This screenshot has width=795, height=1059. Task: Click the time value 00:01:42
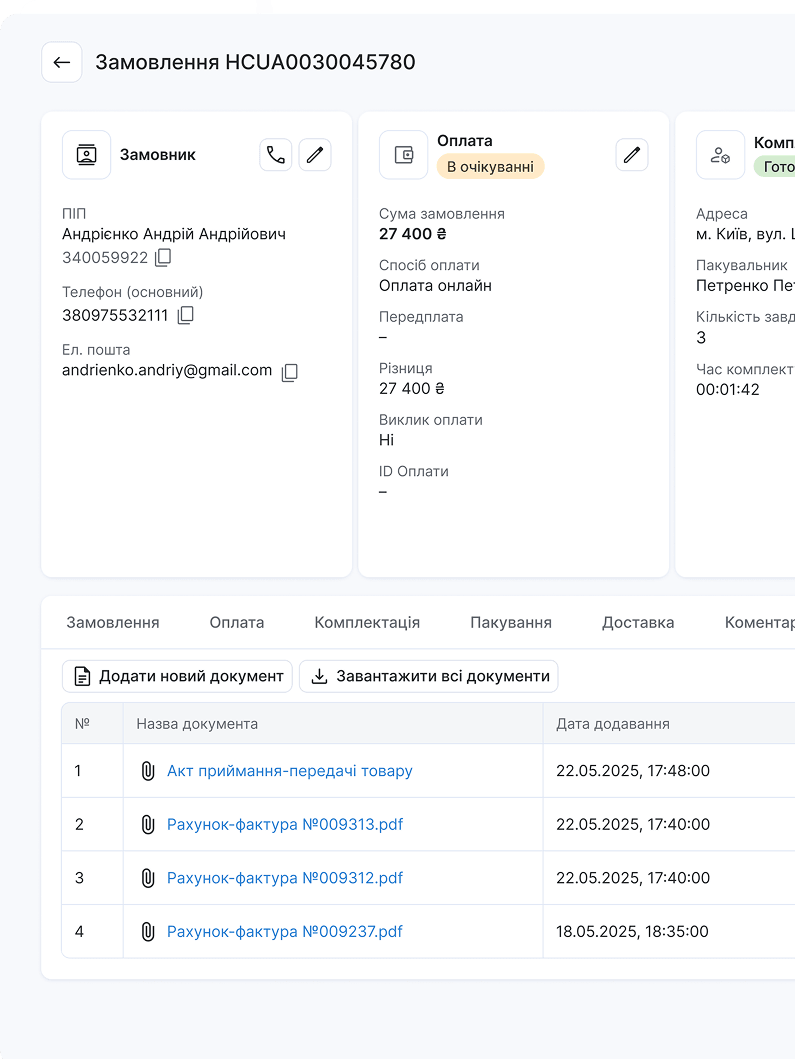727,390
